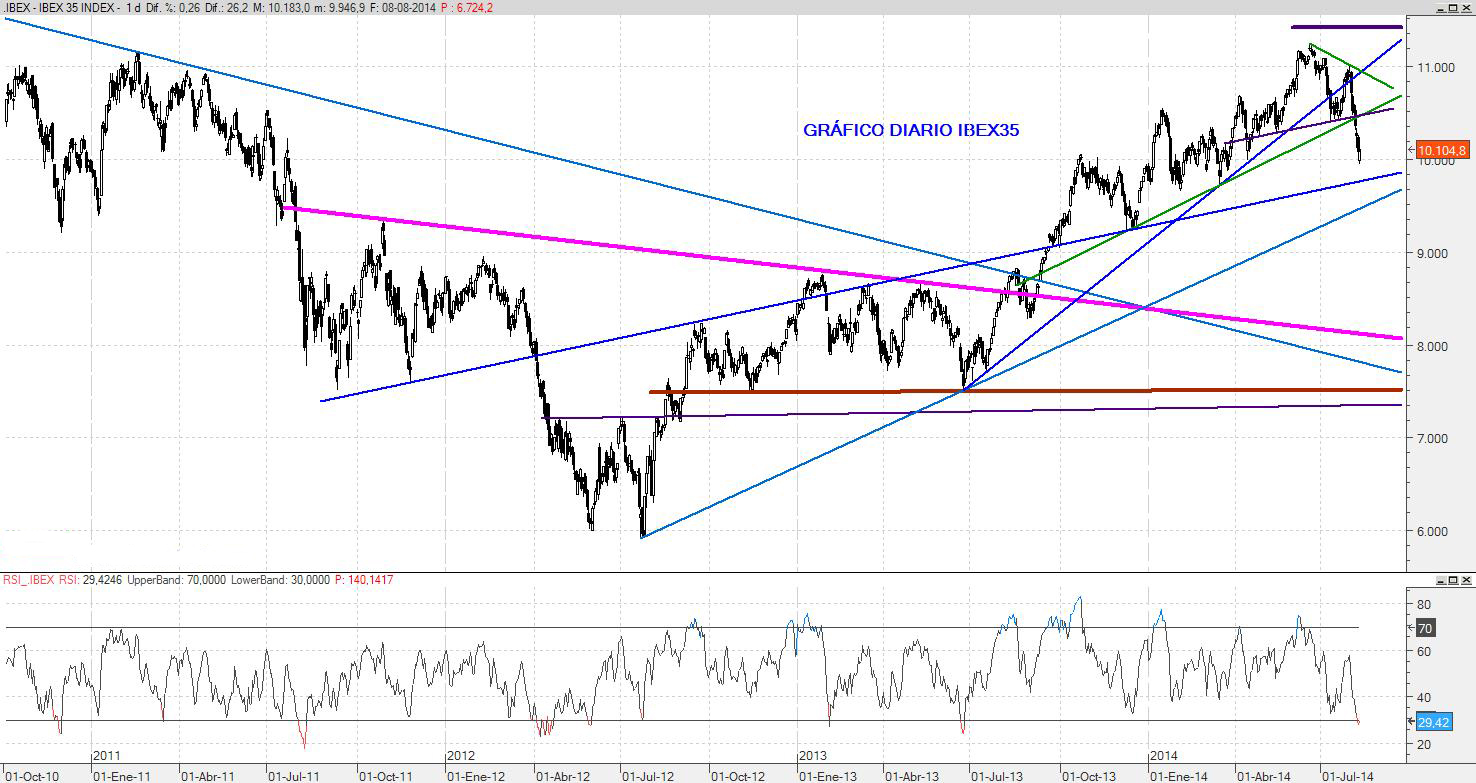
Task: Select the dark purple resistance line at top
Action: coord(1346,27)
